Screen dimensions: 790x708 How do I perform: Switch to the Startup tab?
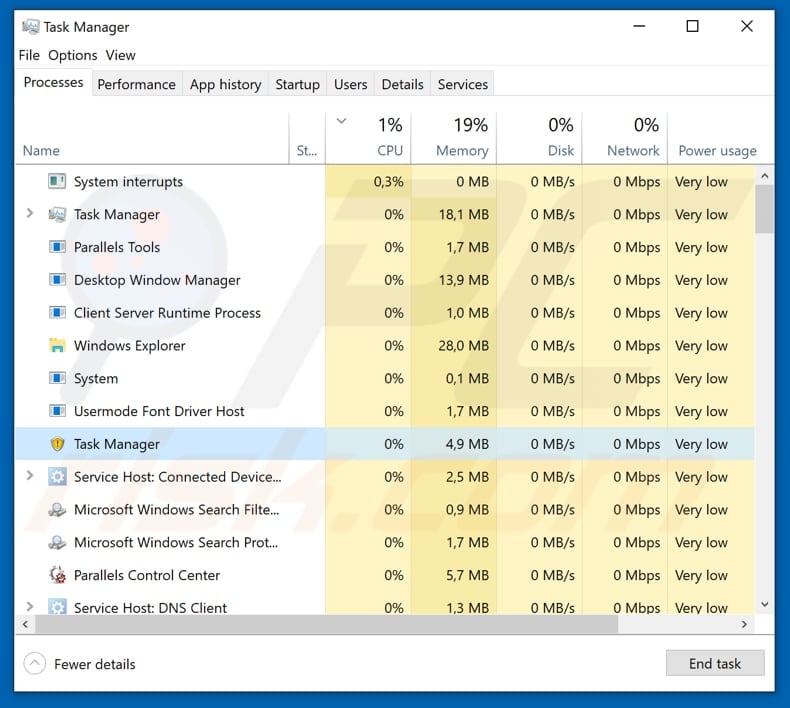coord(297,84)
